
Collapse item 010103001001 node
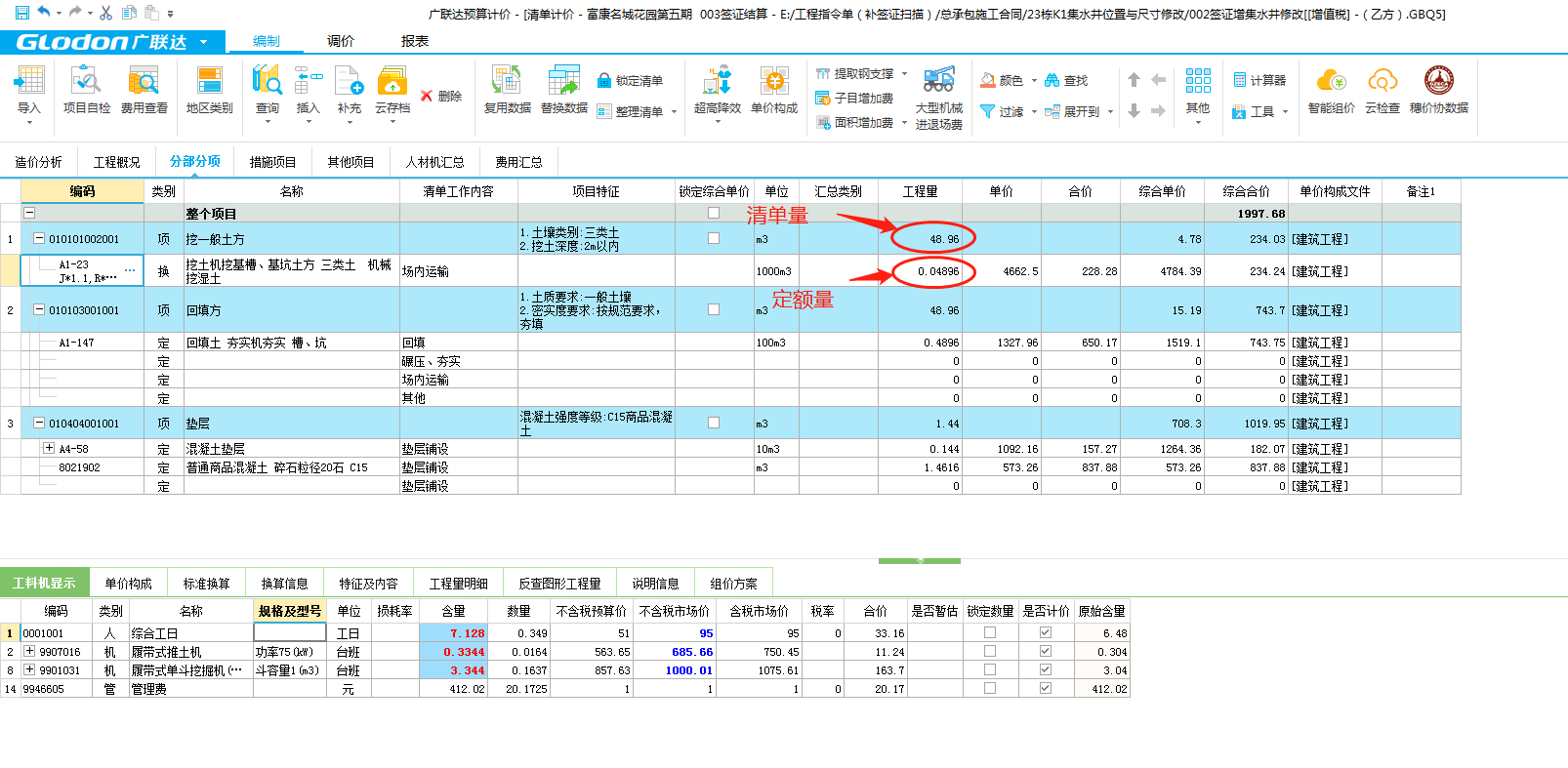(x=39, y=309)
